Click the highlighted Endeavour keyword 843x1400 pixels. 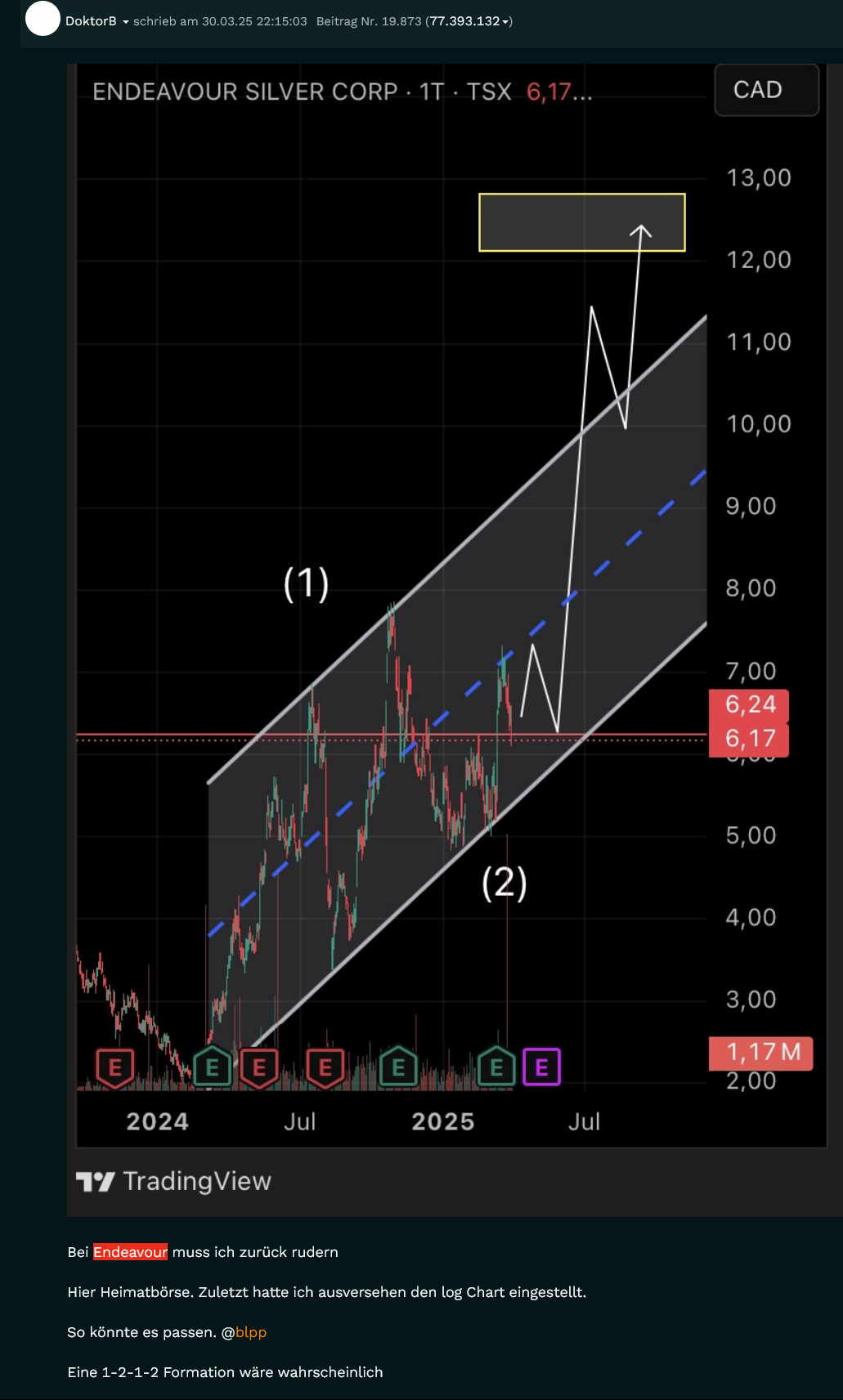click(130, 1252)
